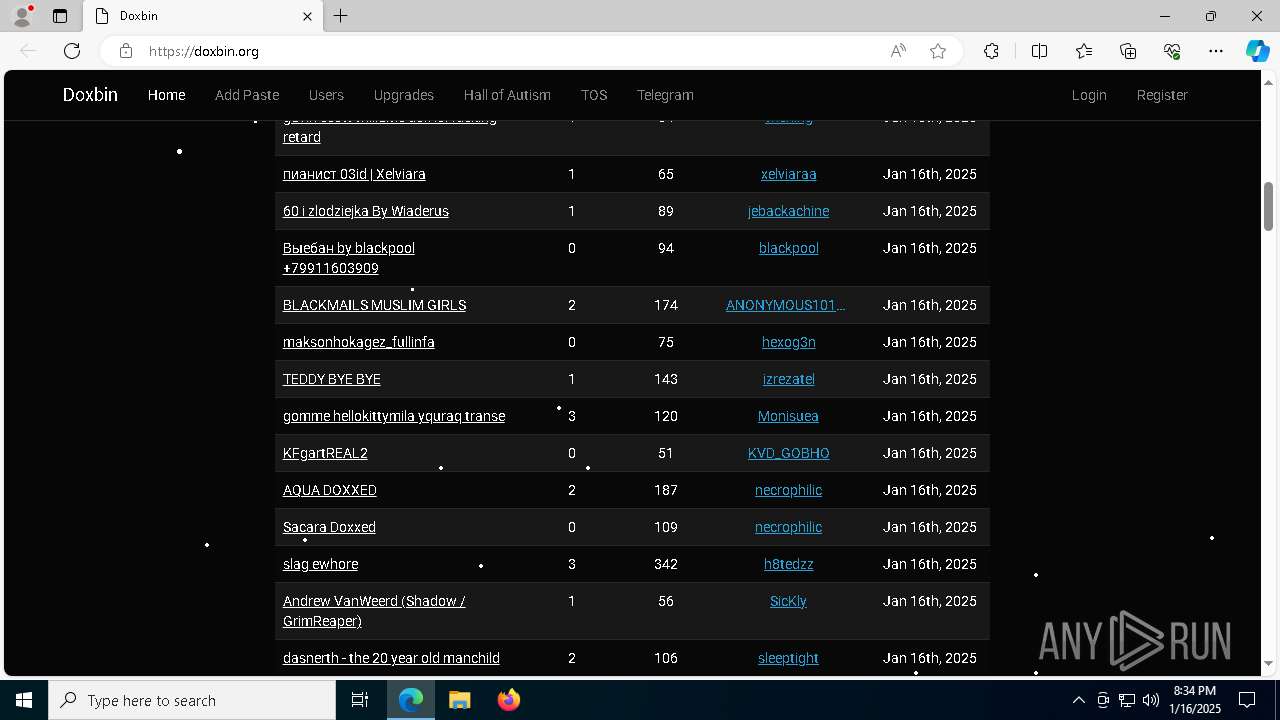Open a new browser tab
Image resolution: width=1280 pixels, height=720 pixels.
click(x=341, y=16)
